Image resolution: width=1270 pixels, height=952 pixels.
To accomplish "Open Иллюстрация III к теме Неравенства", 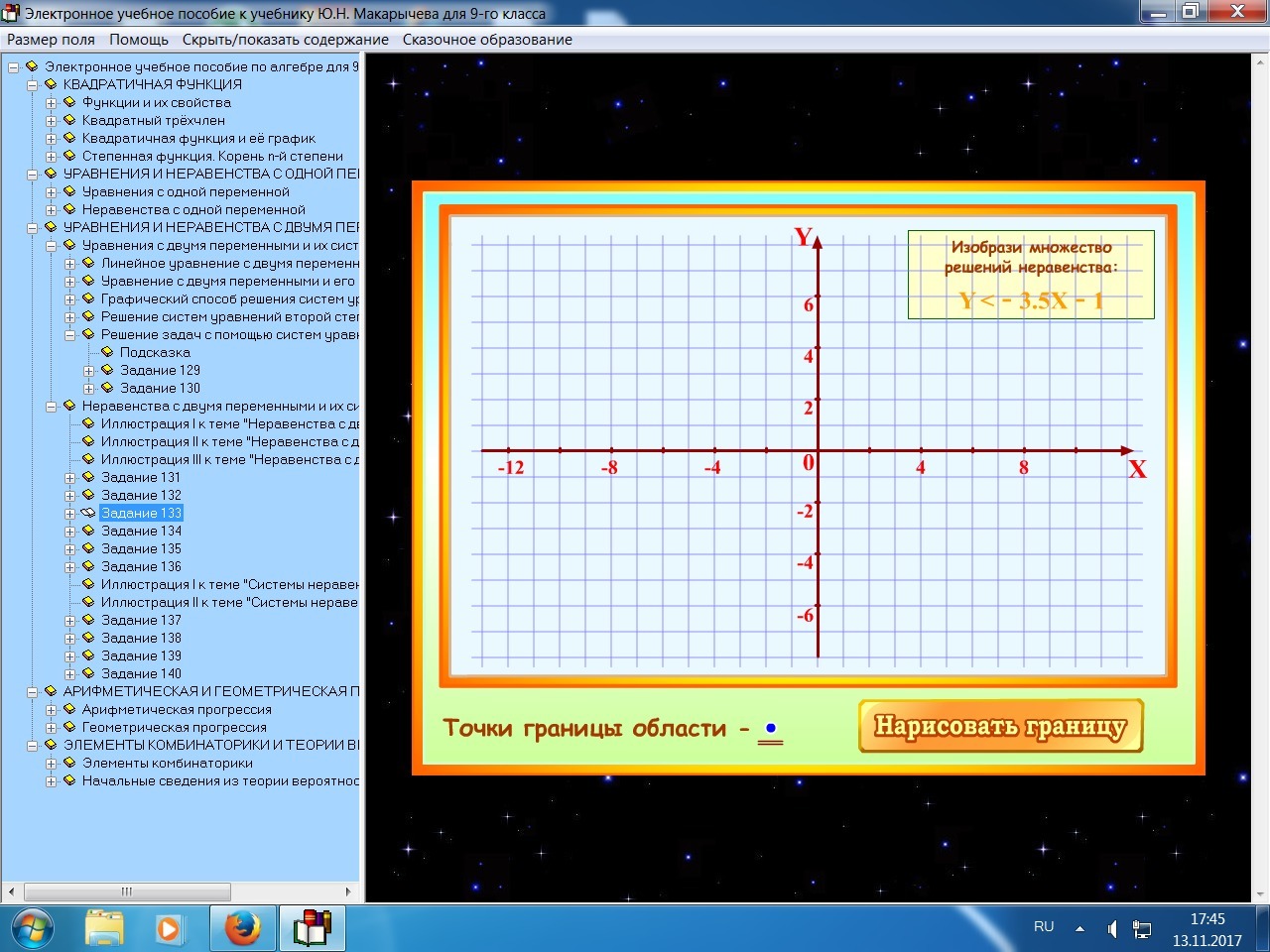I will 230,460.
